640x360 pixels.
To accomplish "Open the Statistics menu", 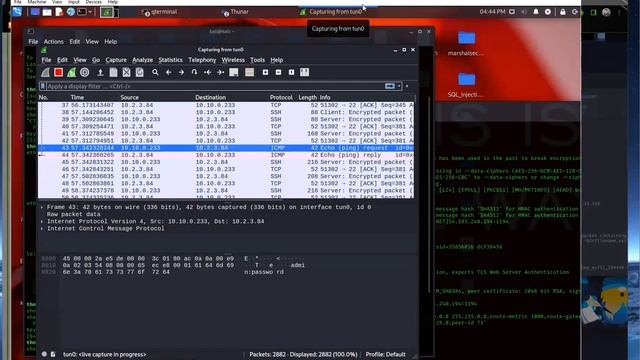I will [170, 60].
